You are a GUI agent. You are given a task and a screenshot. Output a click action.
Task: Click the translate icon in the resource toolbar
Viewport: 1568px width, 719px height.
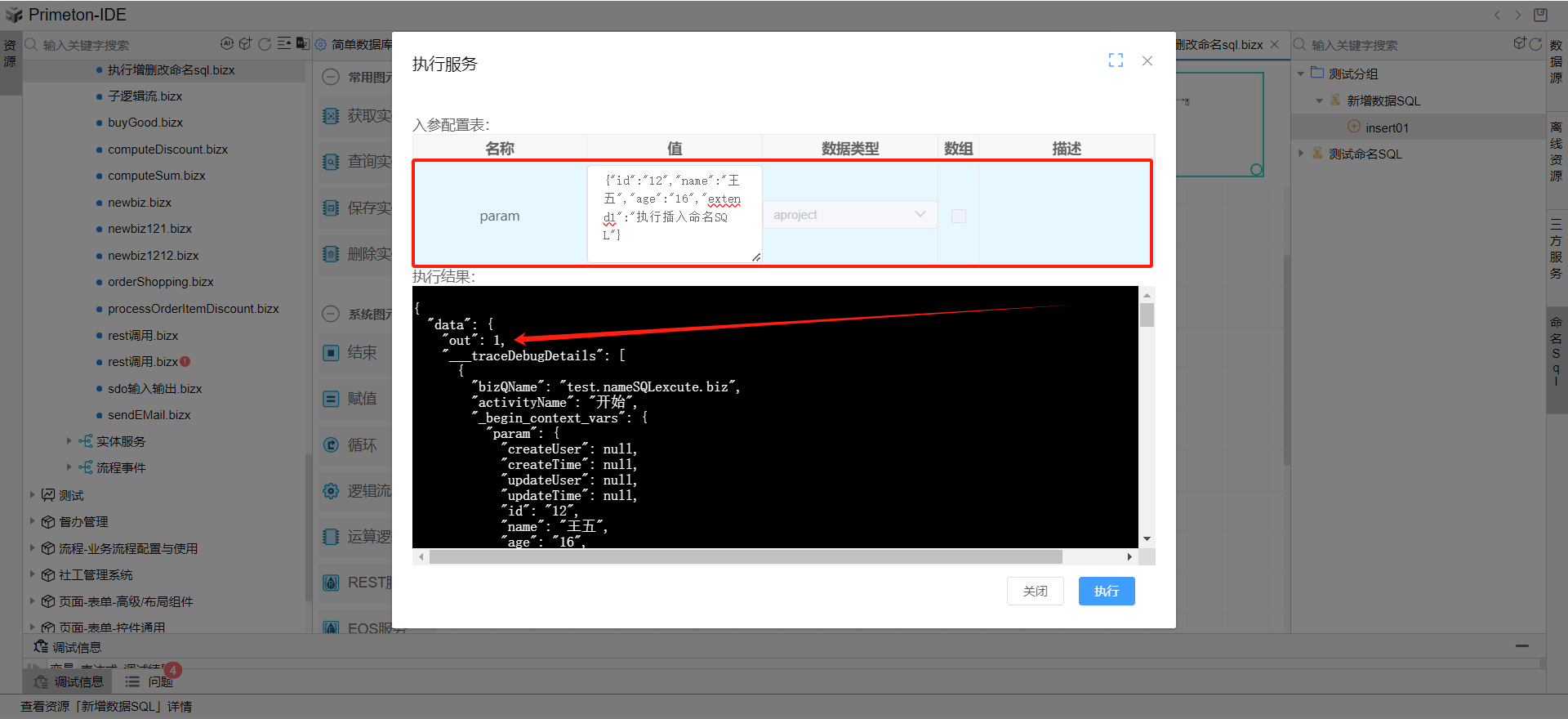302,44
